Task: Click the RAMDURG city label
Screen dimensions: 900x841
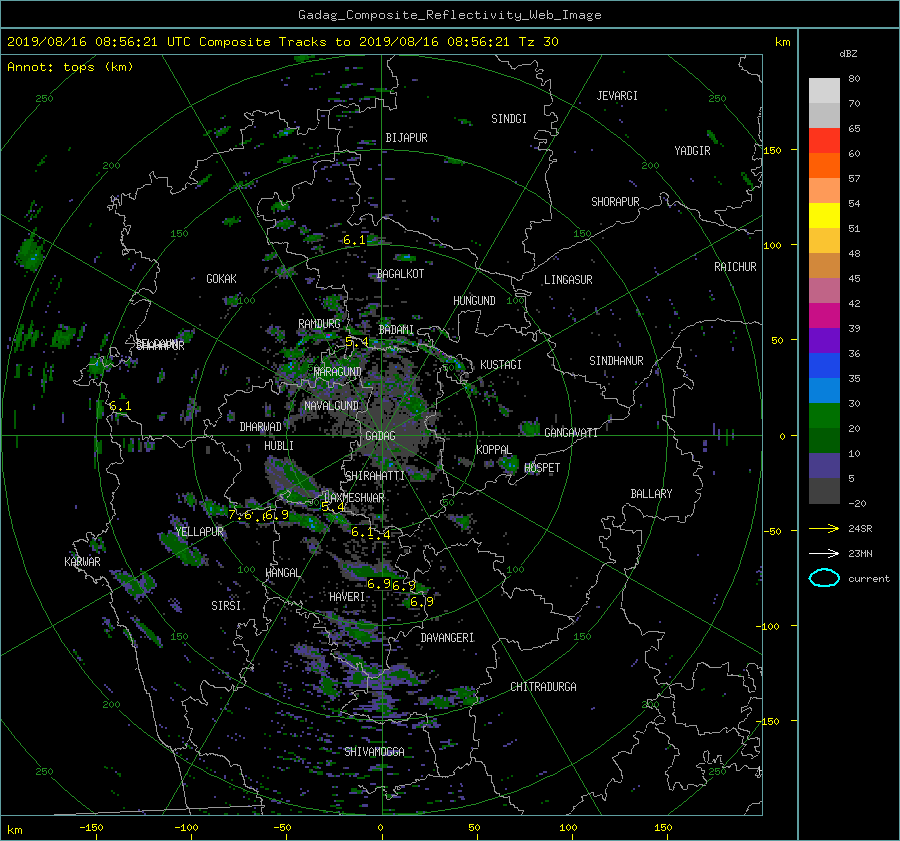Action: click(319, 324)
